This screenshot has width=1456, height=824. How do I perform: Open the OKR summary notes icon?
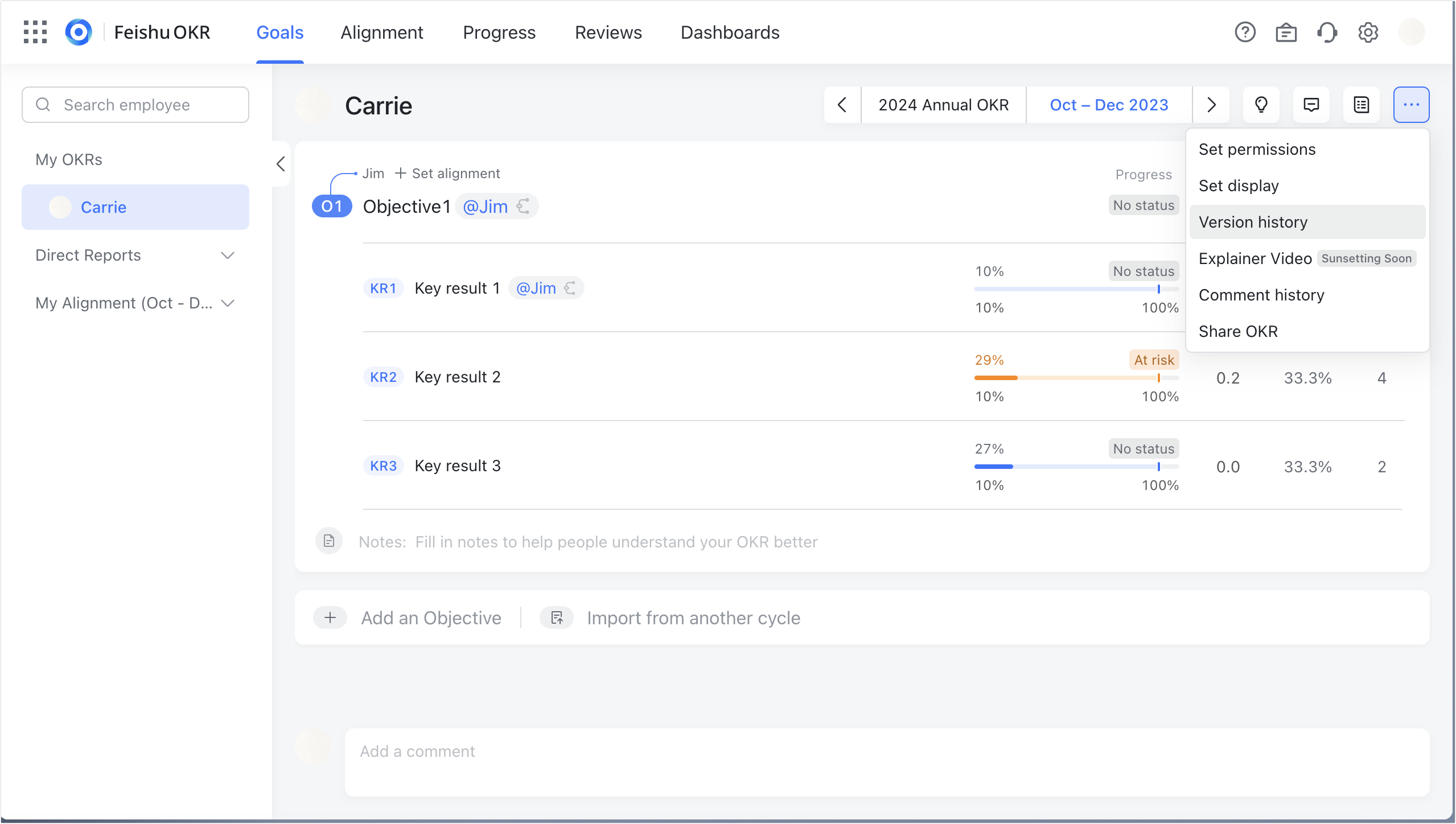point(1361,105)
